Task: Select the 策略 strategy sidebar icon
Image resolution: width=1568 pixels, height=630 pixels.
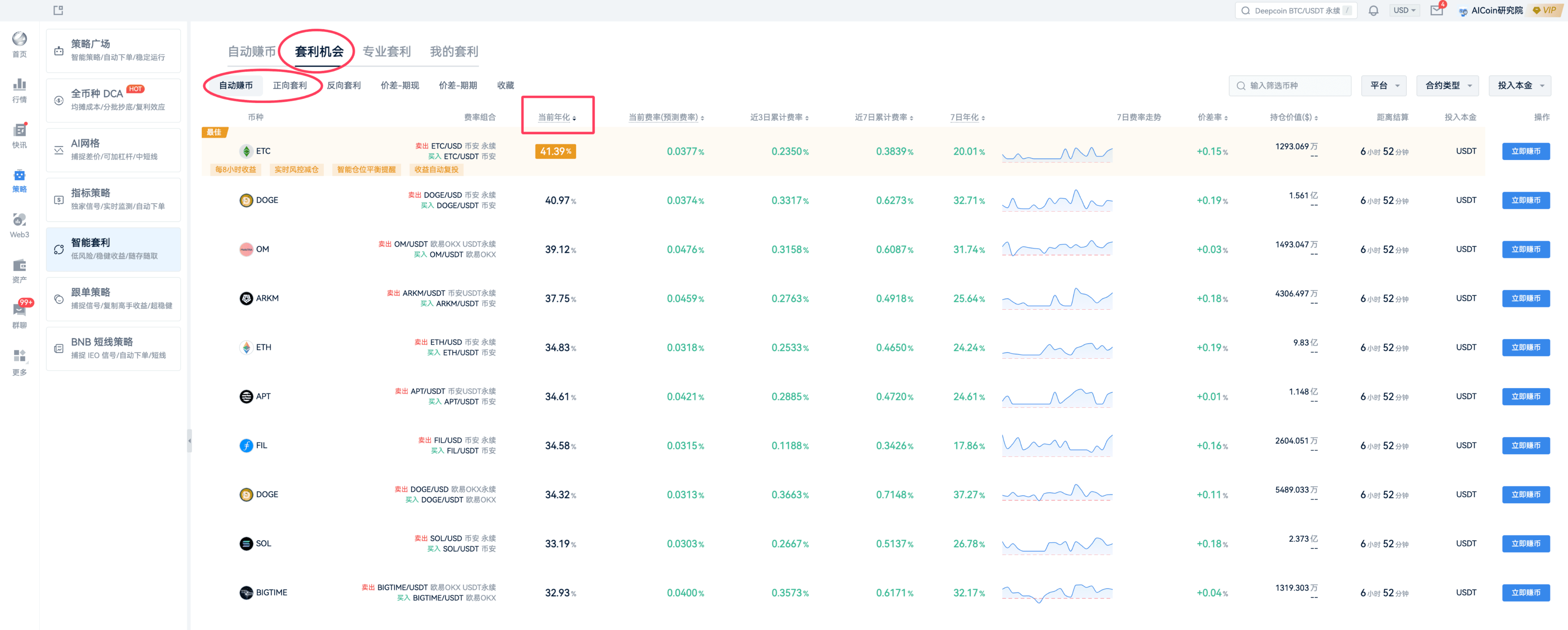Action: click(20, 181)
